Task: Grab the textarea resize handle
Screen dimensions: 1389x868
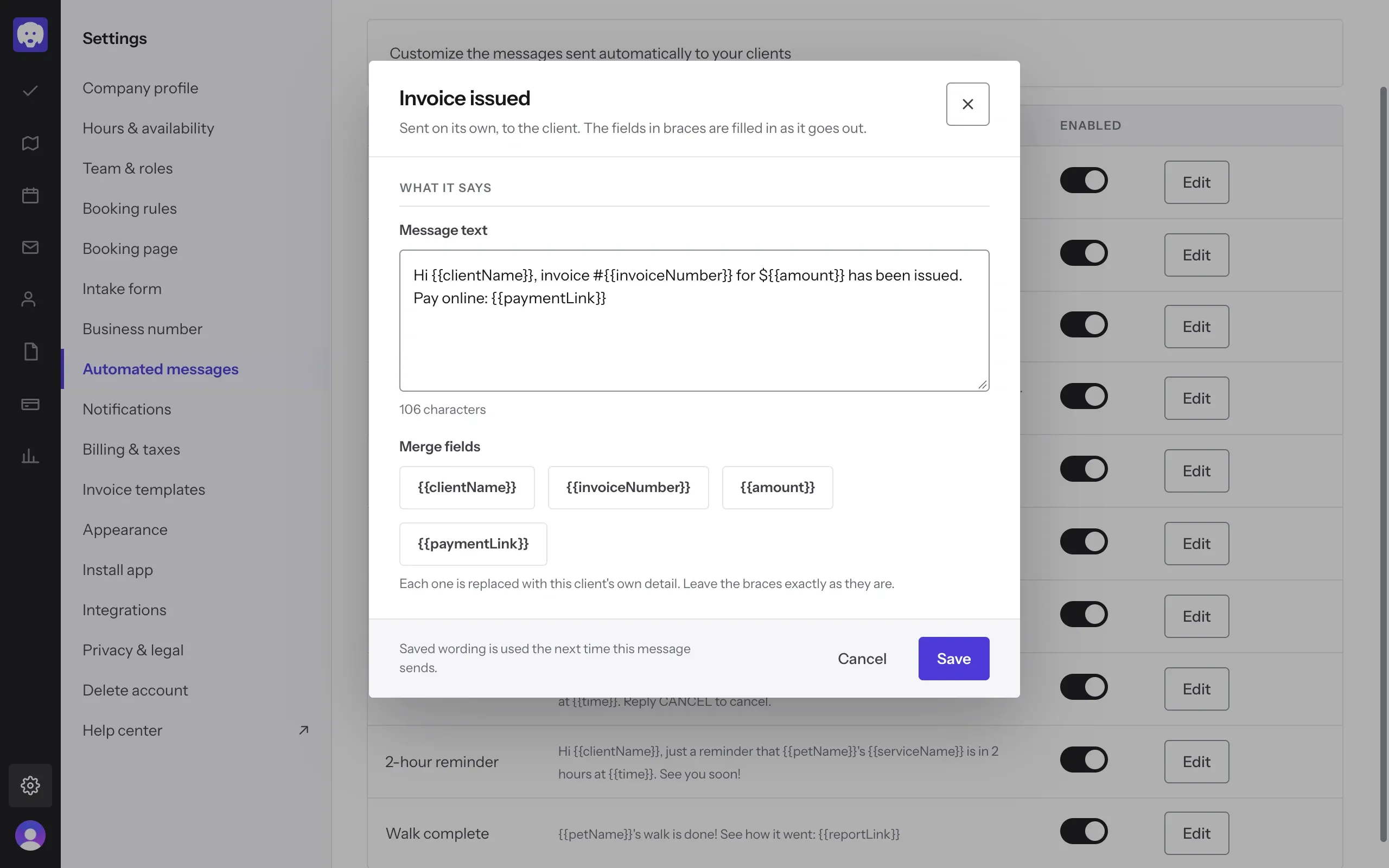Action: tap(983, 385)
